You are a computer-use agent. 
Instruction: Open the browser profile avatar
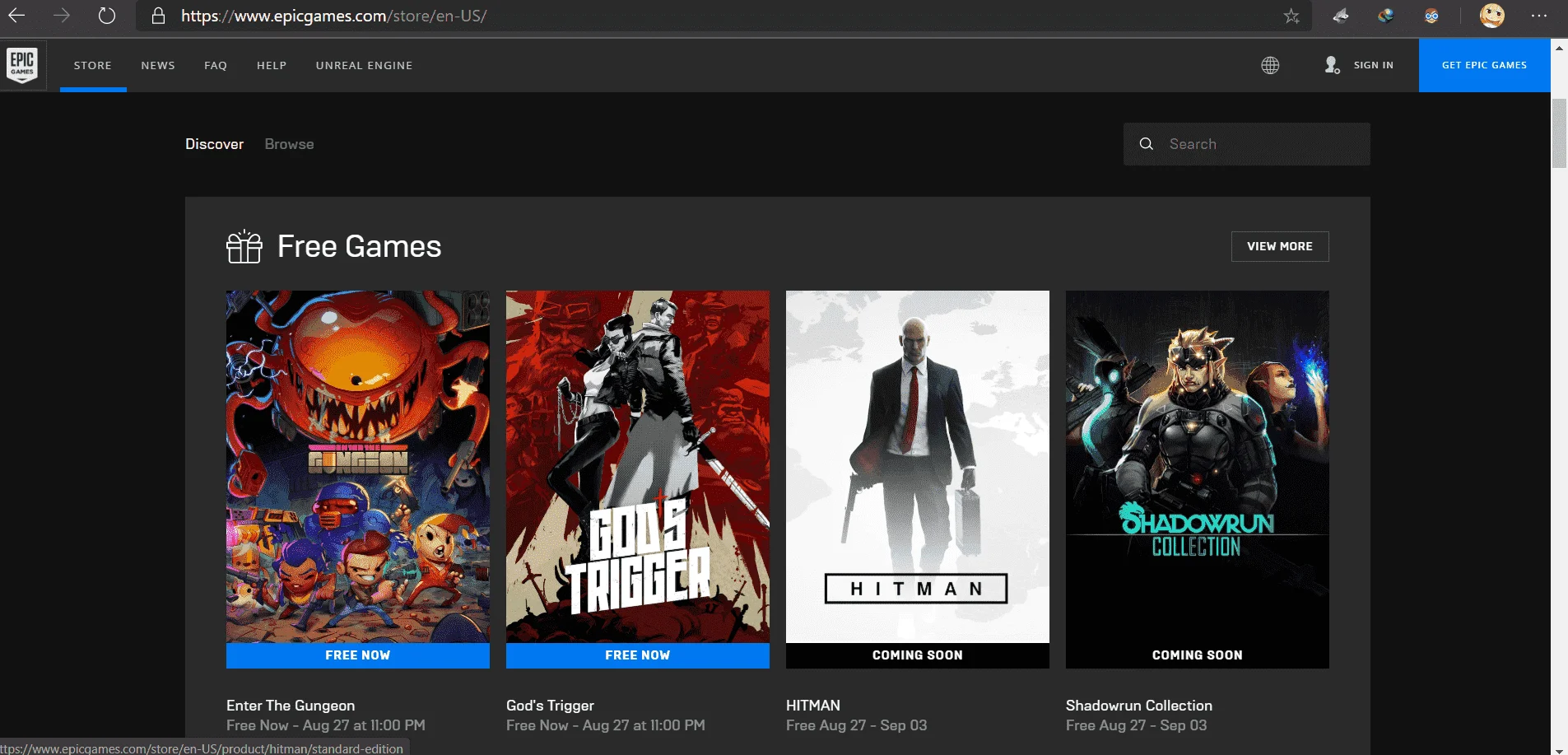[1492, 16]
